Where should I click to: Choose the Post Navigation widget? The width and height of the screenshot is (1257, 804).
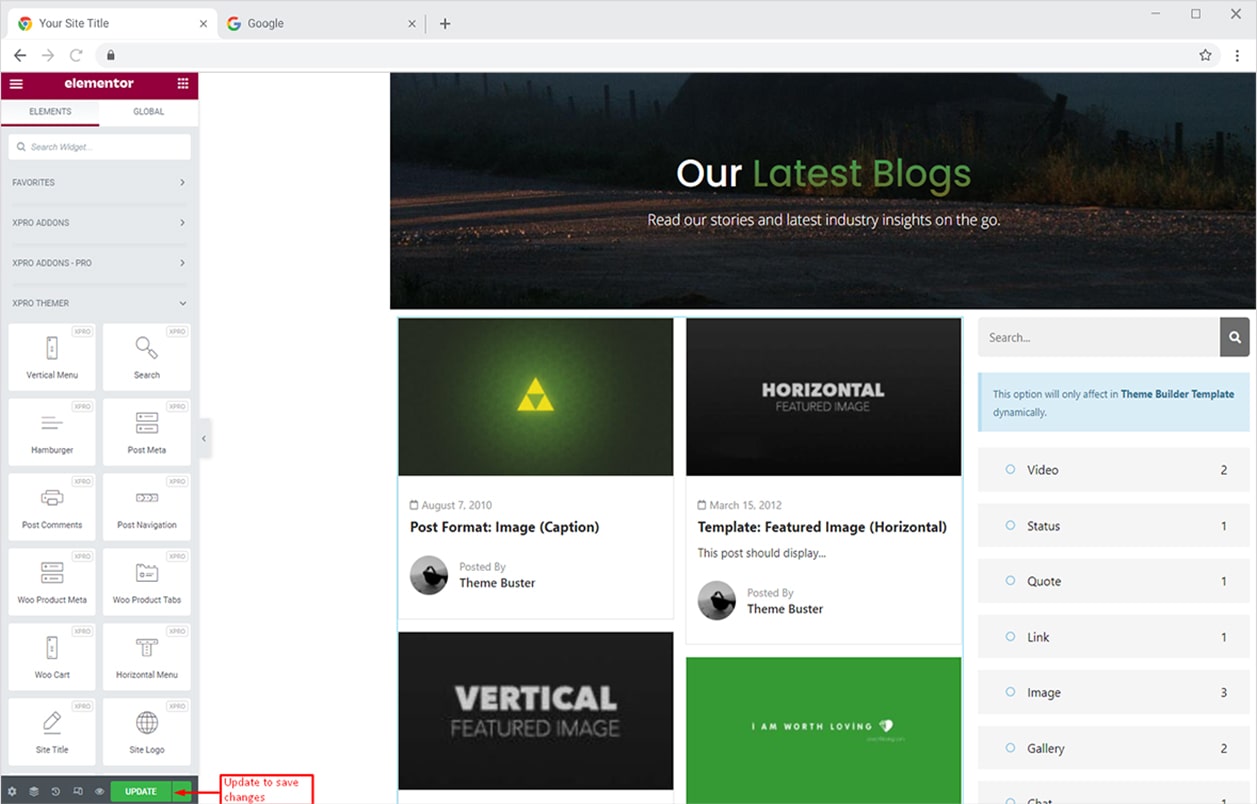click(147, 506)
